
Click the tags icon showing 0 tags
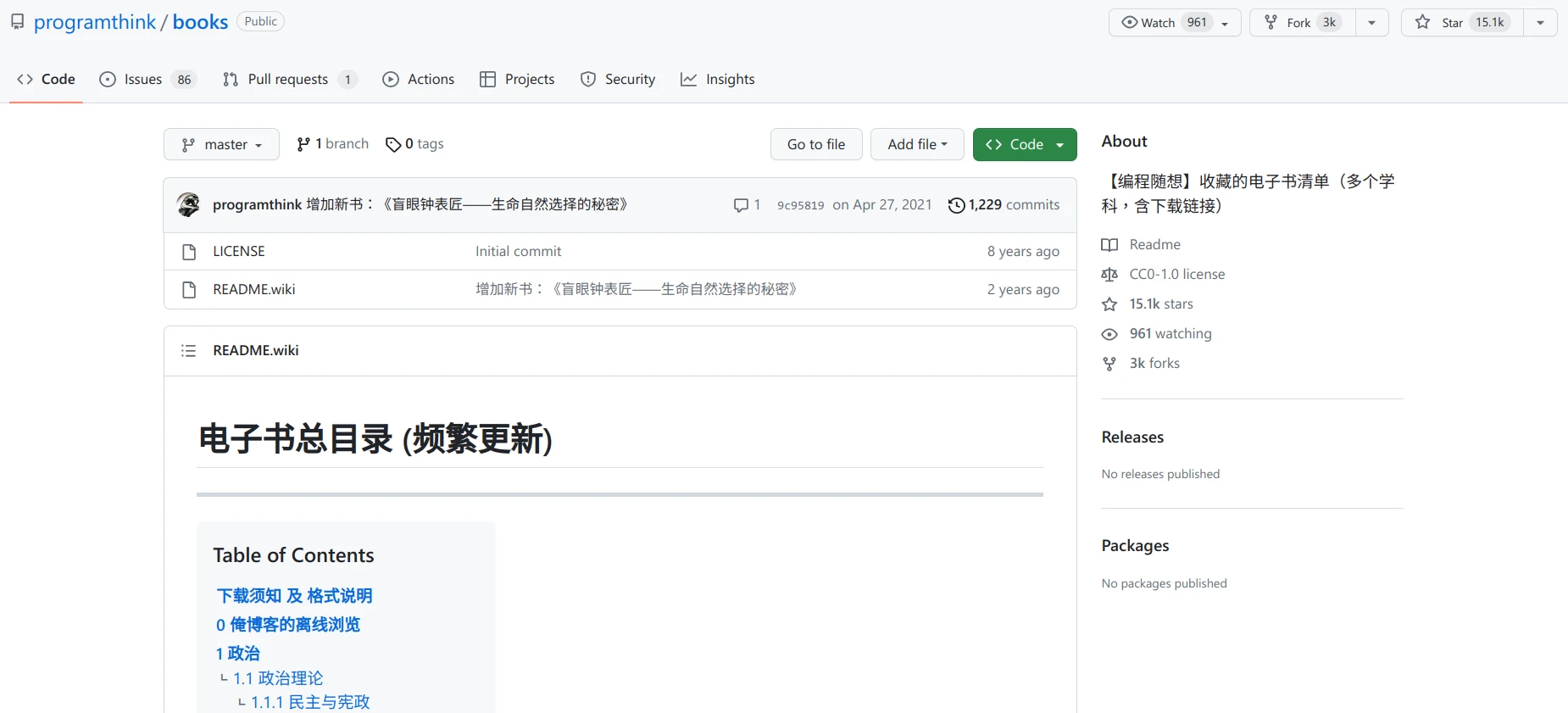[393, 145]
